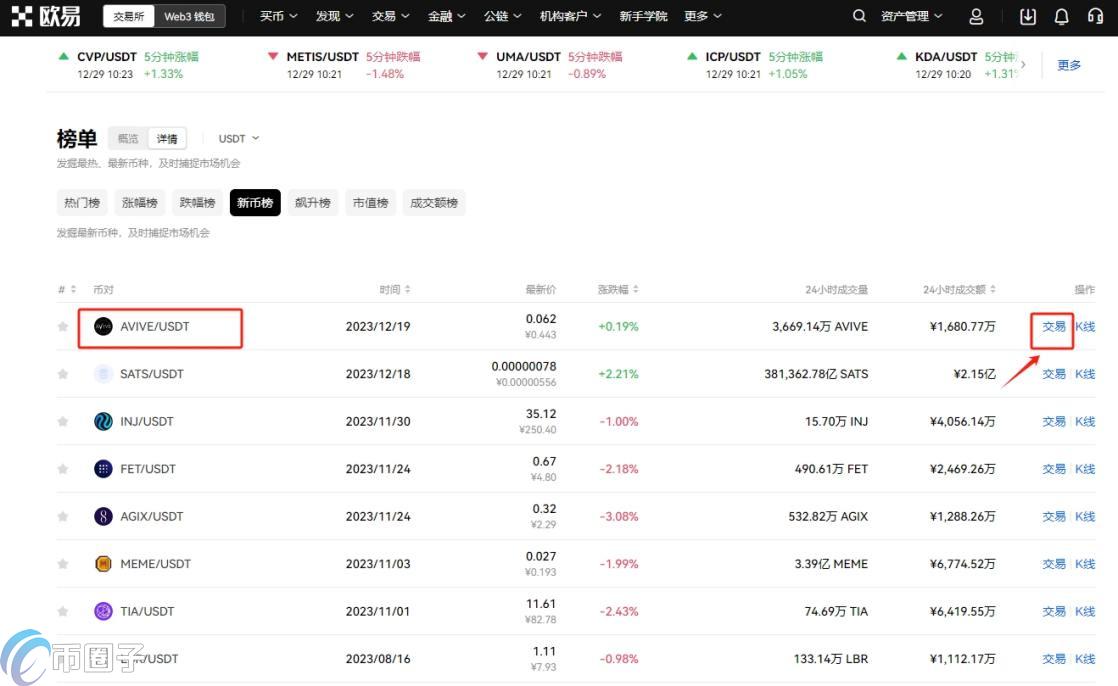Click 更多 beside the ticker strip
This screenshot has height=686, width=1118.
tap(1069, 65)
